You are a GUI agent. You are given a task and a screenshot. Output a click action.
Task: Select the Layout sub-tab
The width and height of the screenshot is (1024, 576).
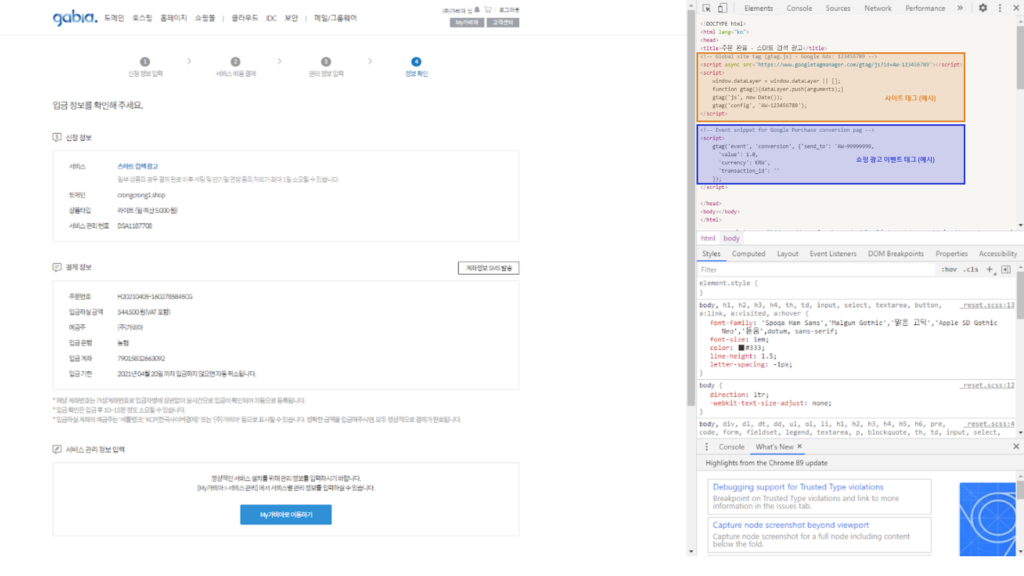(x=788, y=254)
